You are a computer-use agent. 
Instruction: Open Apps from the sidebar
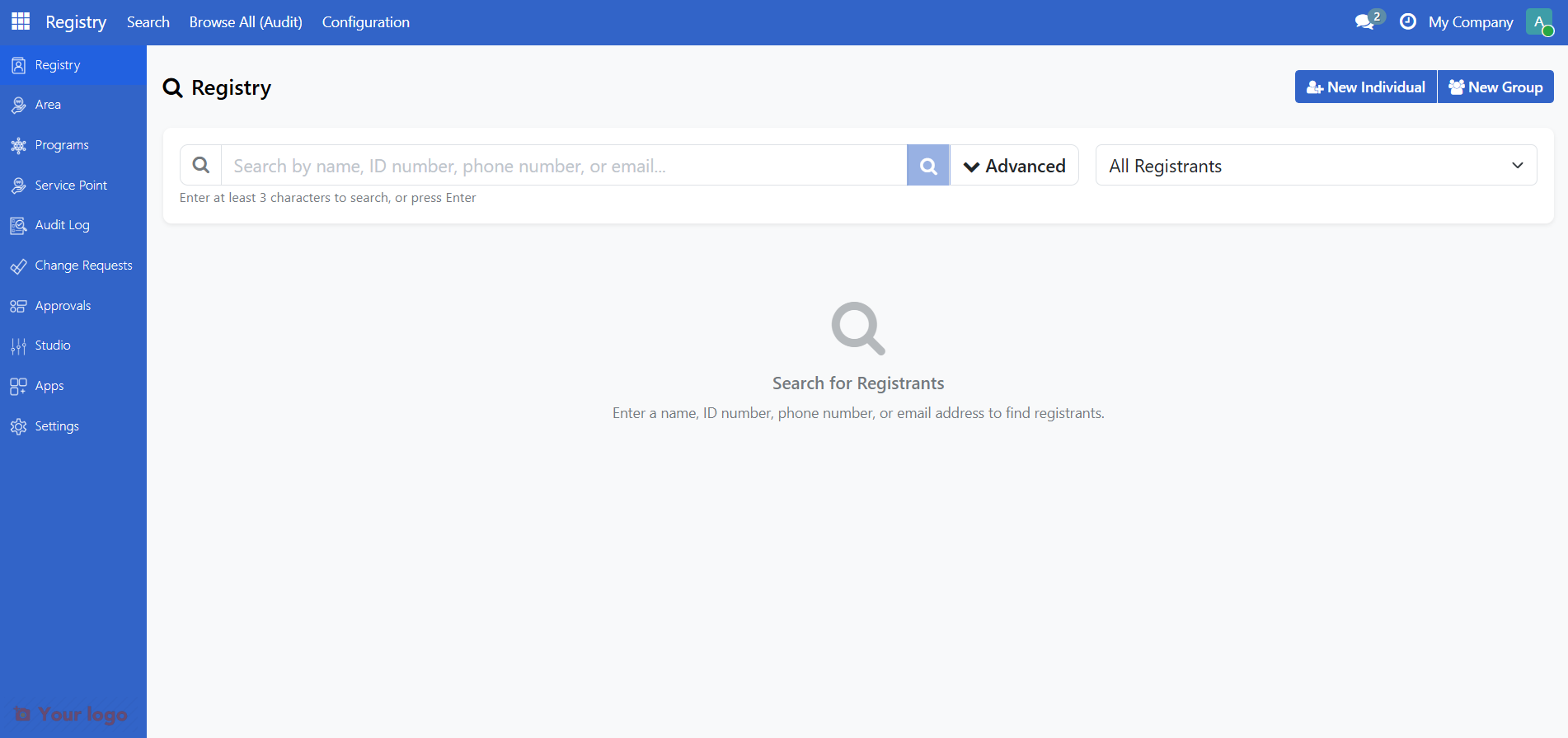click(73, 386)
